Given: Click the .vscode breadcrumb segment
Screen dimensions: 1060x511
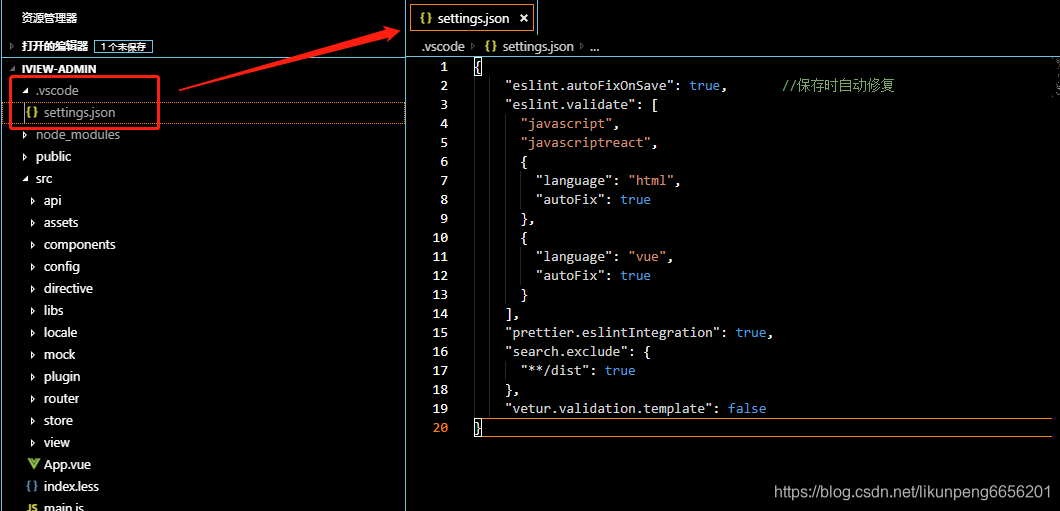Looking at the screenshot, I should pyautogui.click(x=443, y=47).
